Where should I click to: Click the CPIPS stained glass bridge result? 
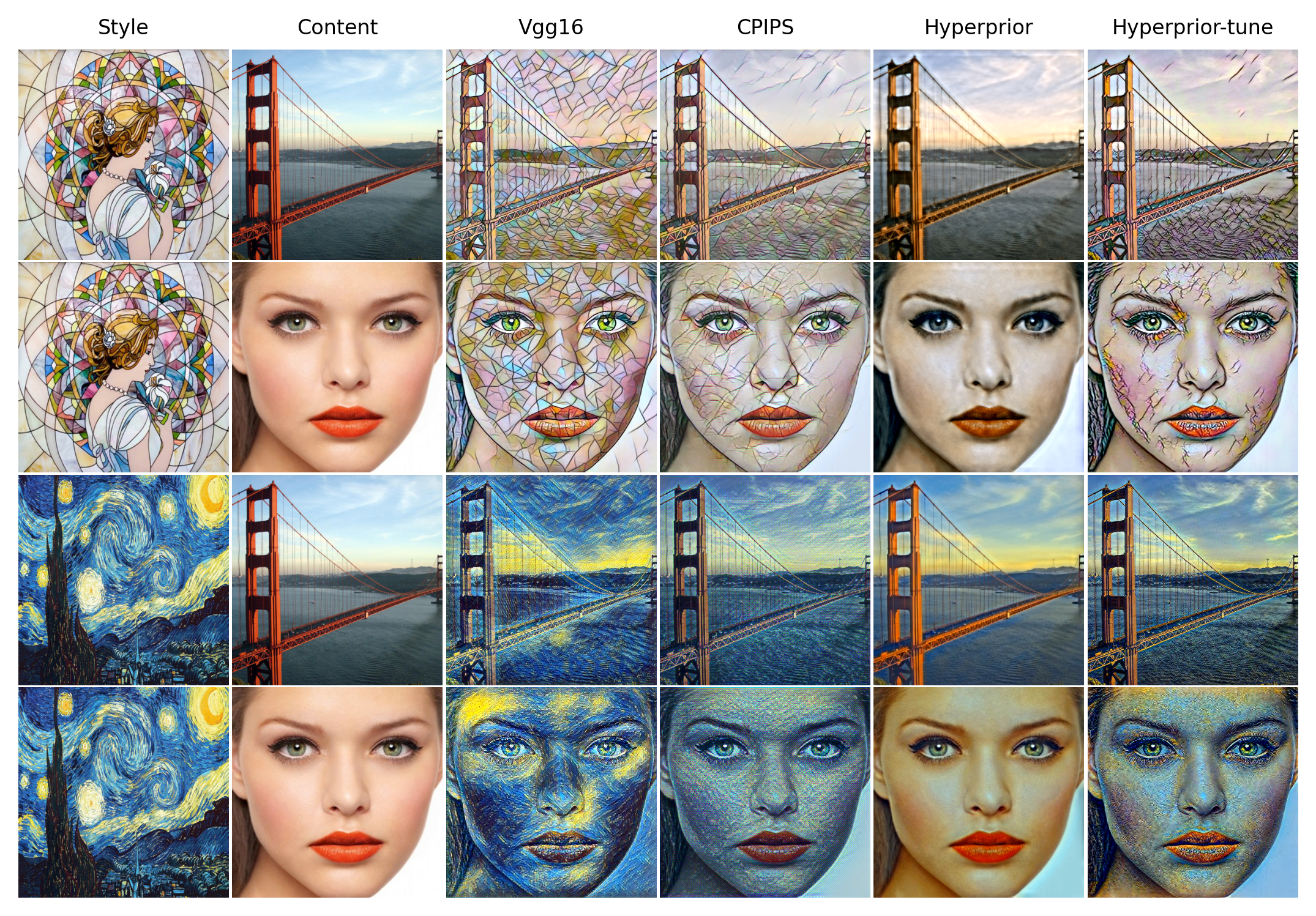[x=765, y=155]
